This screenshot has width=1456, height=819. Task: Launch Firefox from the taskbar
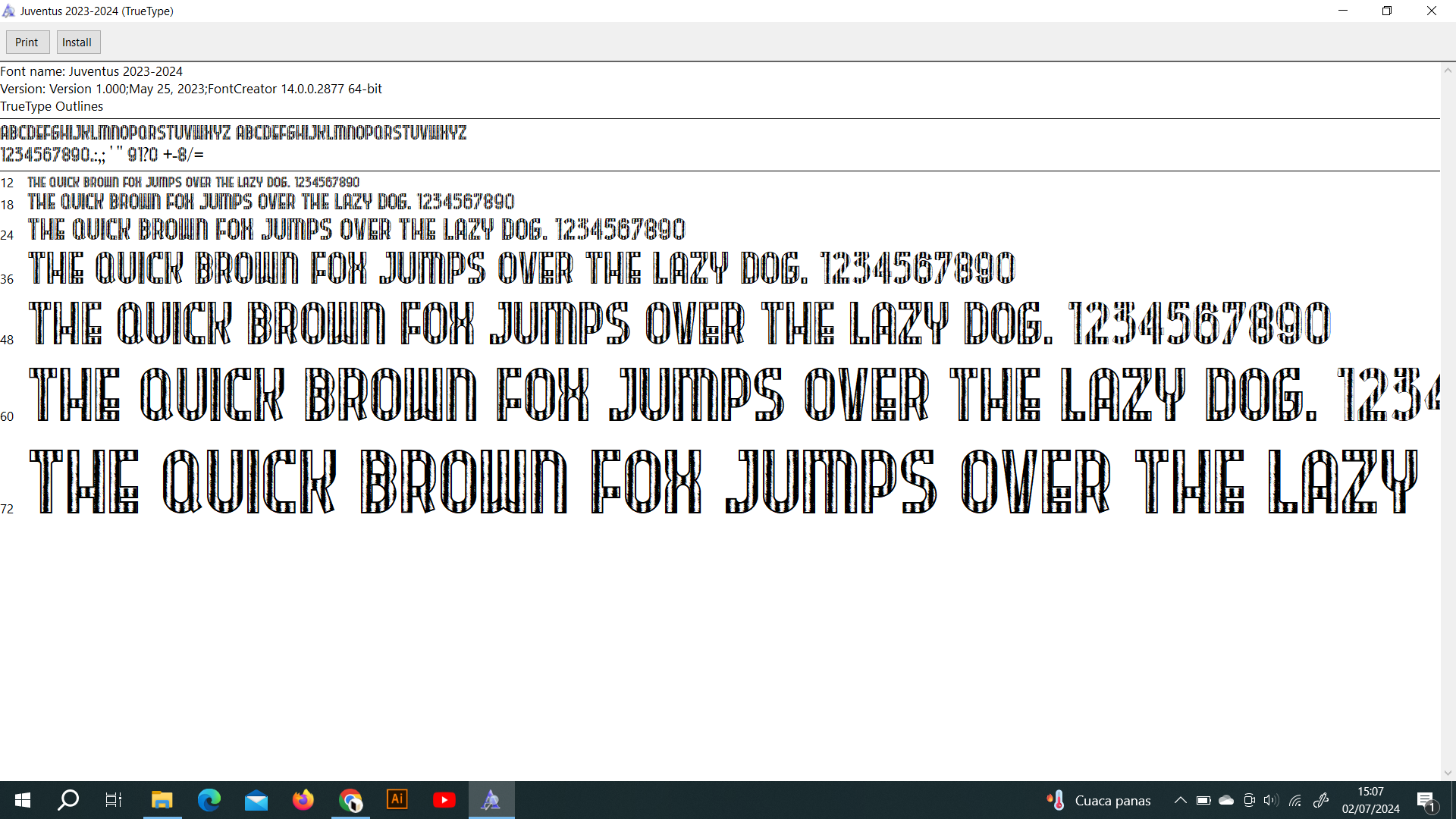pyautogui.click(x=303, y=800)
